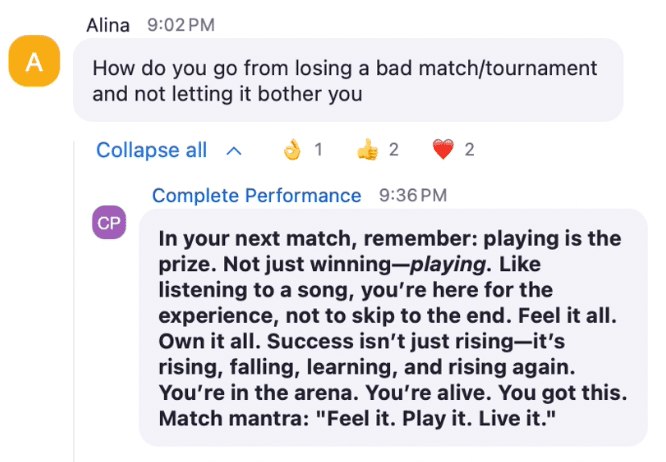Click the 9:36 PM reply timestamp
Screen dimensions: 666x462
tap(413, 196)
